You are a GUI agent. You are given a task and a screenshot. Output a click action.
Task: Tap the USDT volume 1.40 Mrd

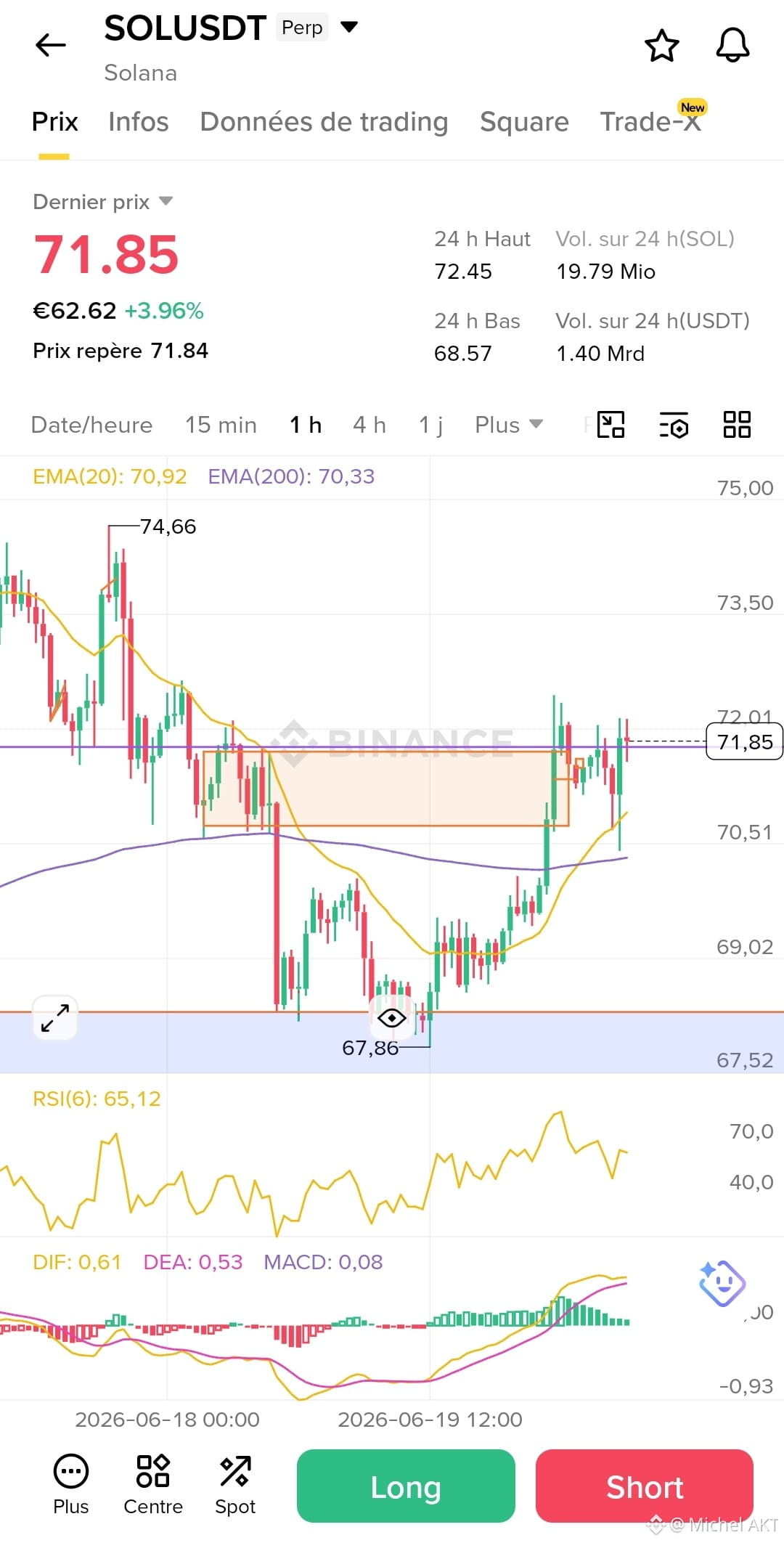(600, 354)
